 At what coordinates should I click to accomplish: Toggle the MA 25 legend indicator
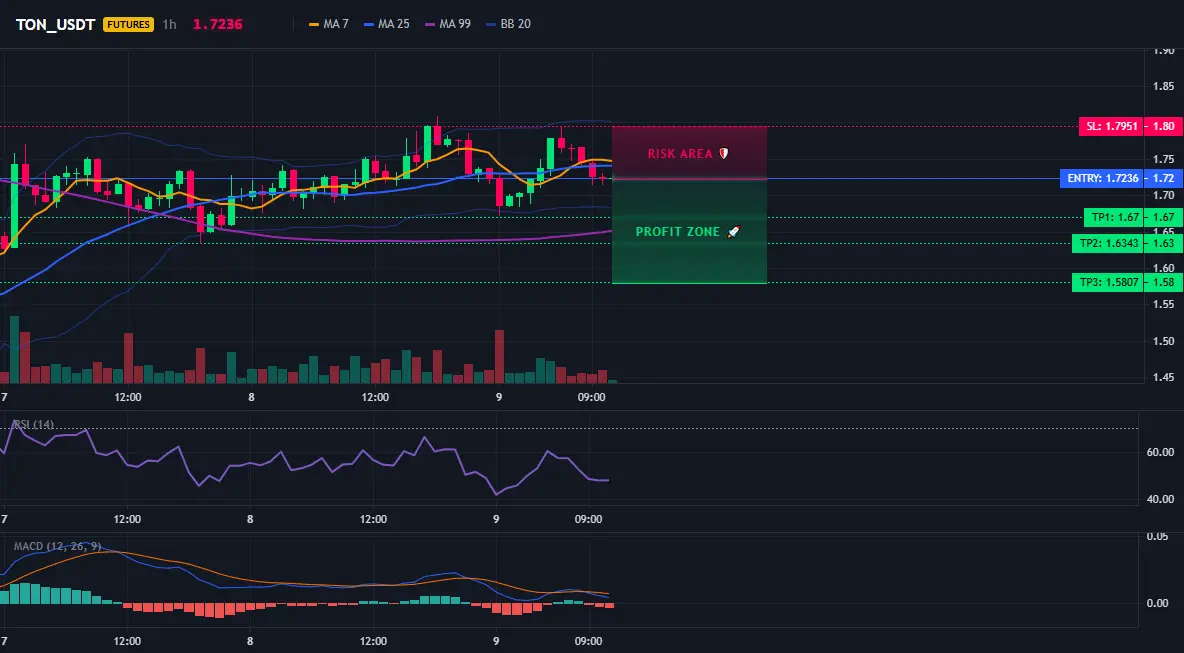(x=387, y=24)
